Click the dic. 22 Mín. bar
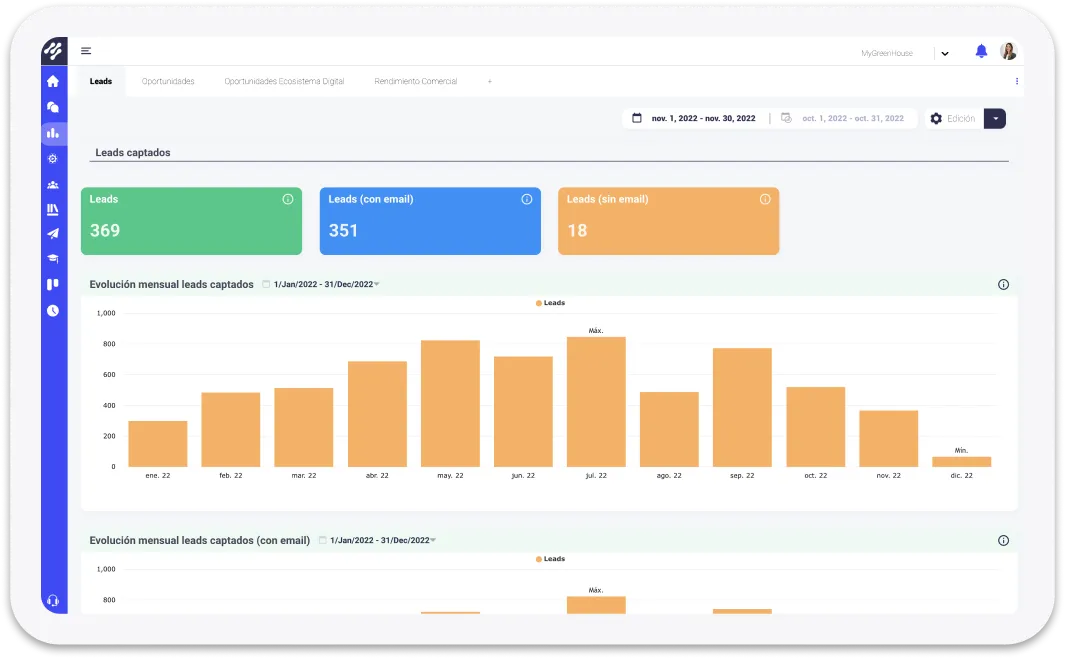The image size is (1065, 659). tap(962, 462)
